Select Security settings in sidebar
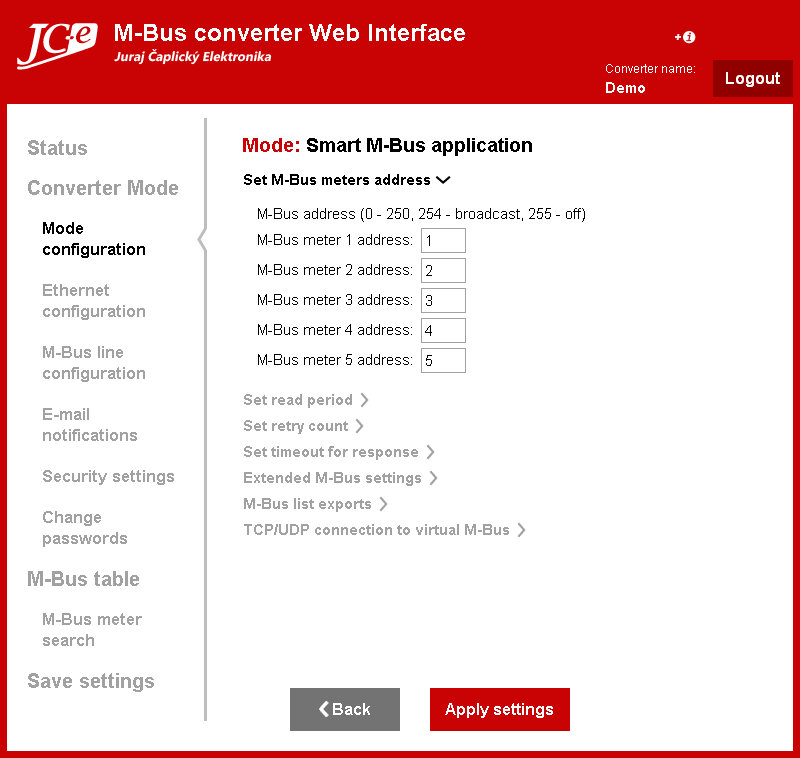Viewport: 800px width, 758px height. coord(108,476)
